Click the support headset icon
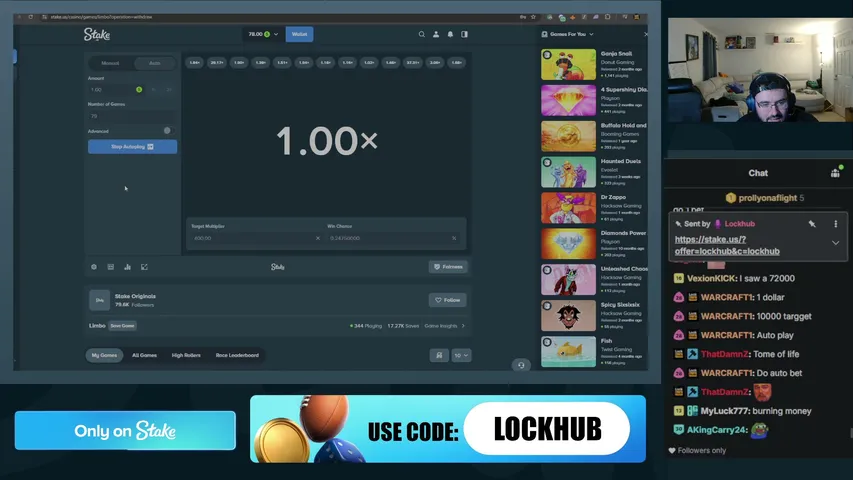 (521, 365)
